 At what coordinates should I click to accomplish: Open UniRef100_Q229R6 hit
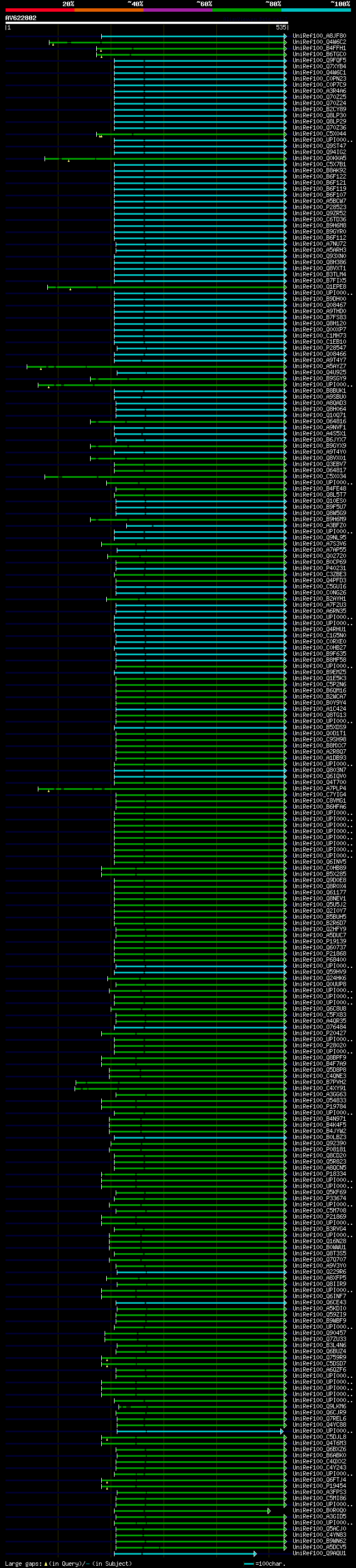point(319,1272)
